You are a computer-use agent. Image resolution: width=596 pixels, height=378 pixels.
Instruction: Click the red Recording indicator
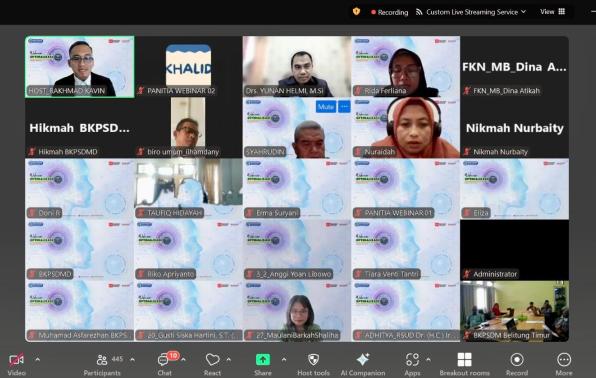pyautogui.click(x=389, y=12)
